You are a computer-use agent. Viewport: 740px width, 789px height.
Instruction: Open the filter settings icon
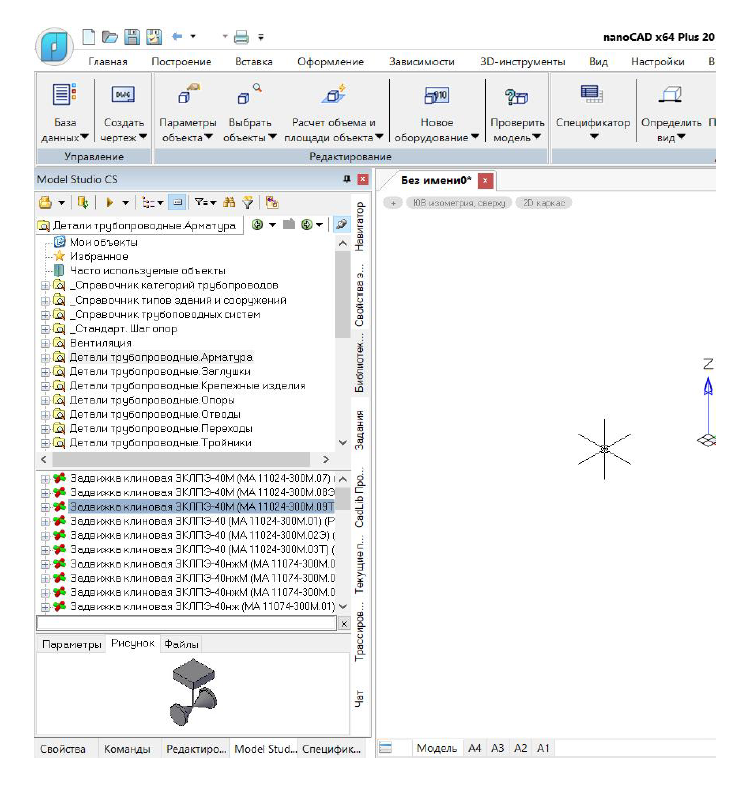tap(202, 202)
